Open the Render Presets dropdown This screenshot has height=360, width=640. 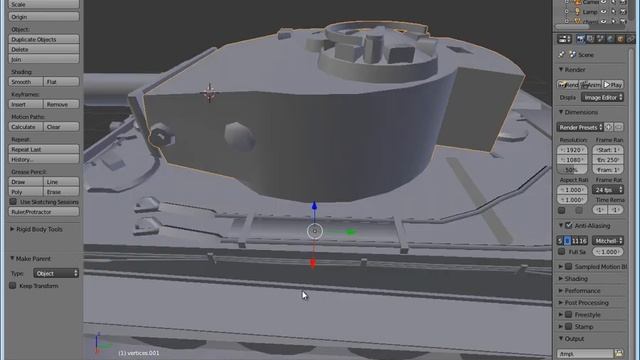[580, 127]
